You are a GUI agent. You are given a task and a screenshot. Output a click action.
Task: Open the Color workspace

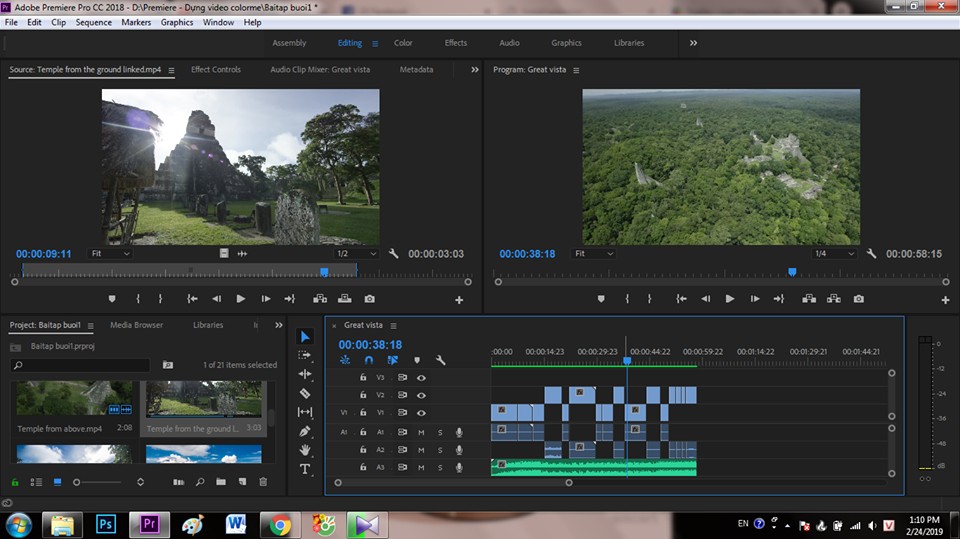pos(403,43)
